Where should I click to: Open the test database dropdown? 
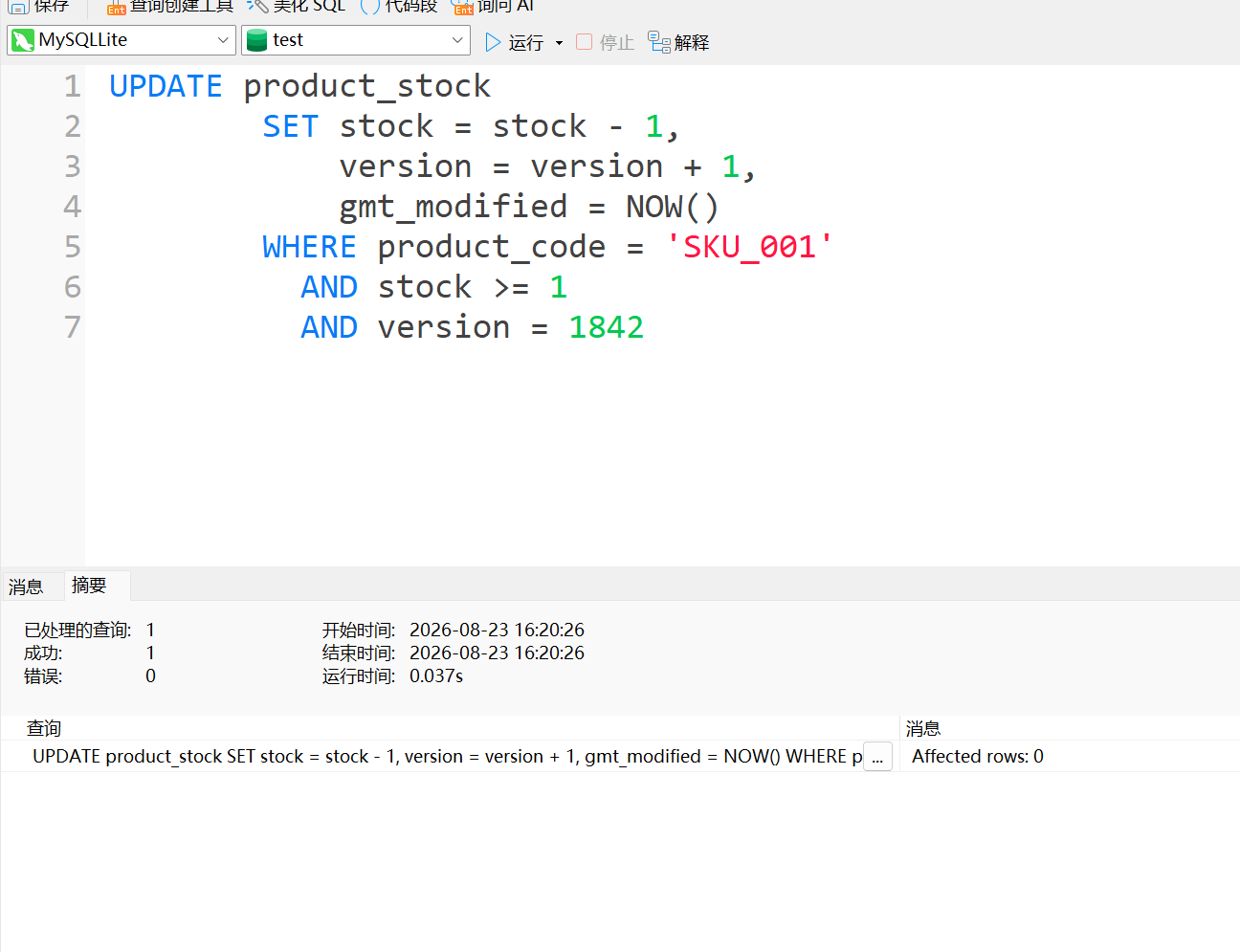tap(356, 40)
